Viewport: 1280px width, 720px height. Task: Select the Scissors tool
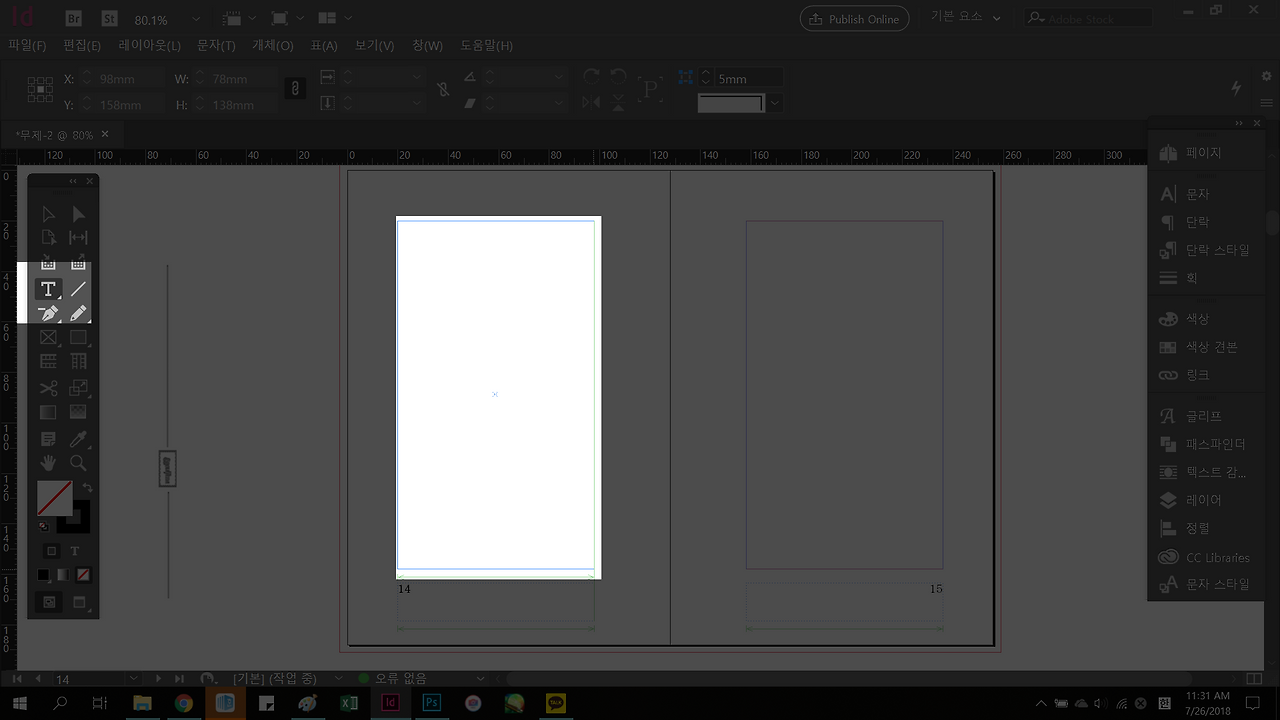point(48,388)
